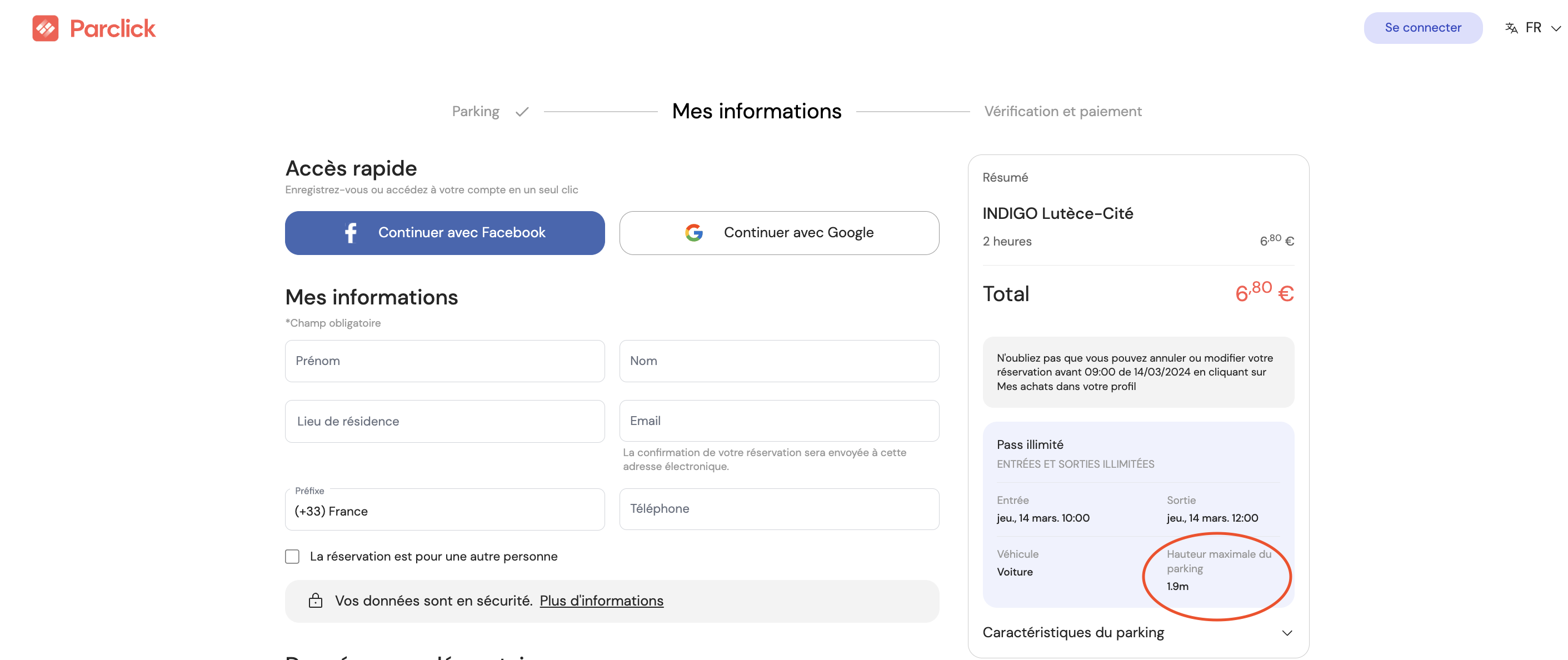This screenshot has width=1568, height=660.
Task: Focus the Prénom input field
Action: coord(445,361)
